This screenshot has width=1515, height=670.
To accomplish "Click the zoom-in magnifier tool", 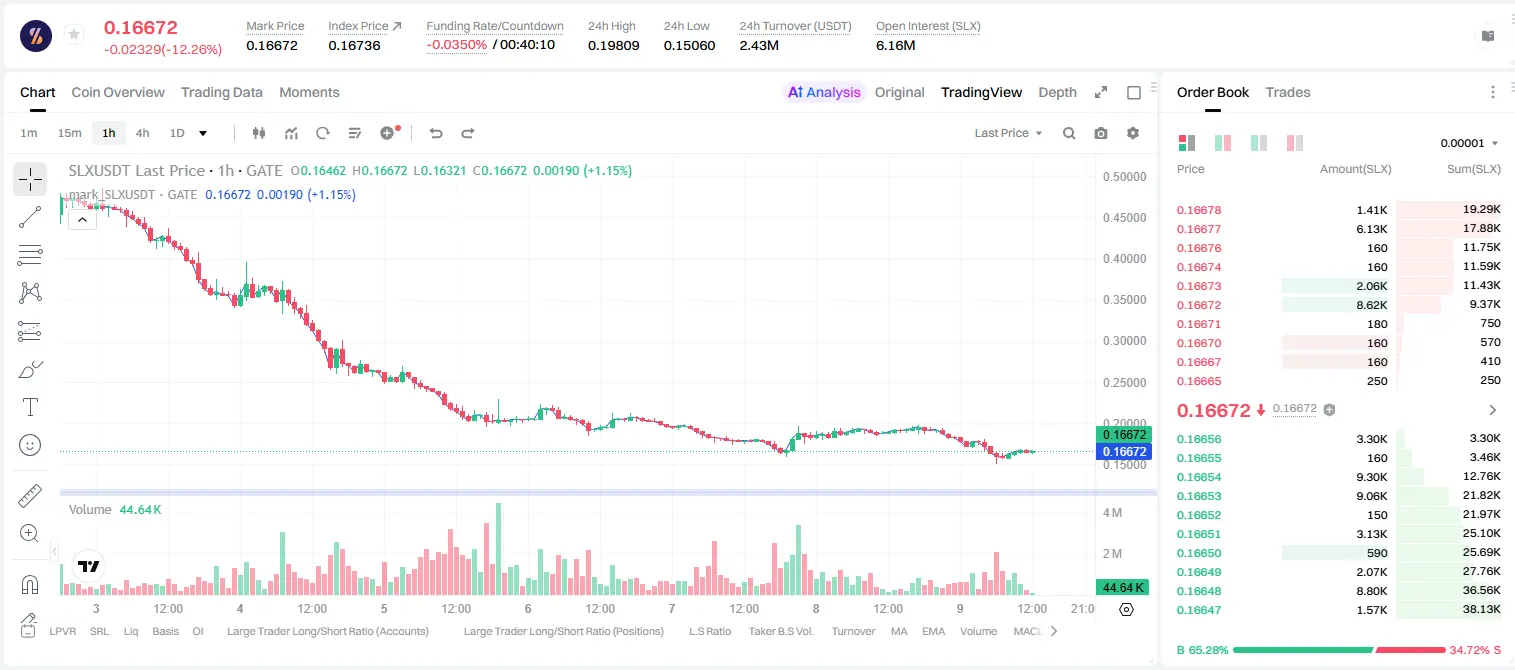I will click(30, 534).
